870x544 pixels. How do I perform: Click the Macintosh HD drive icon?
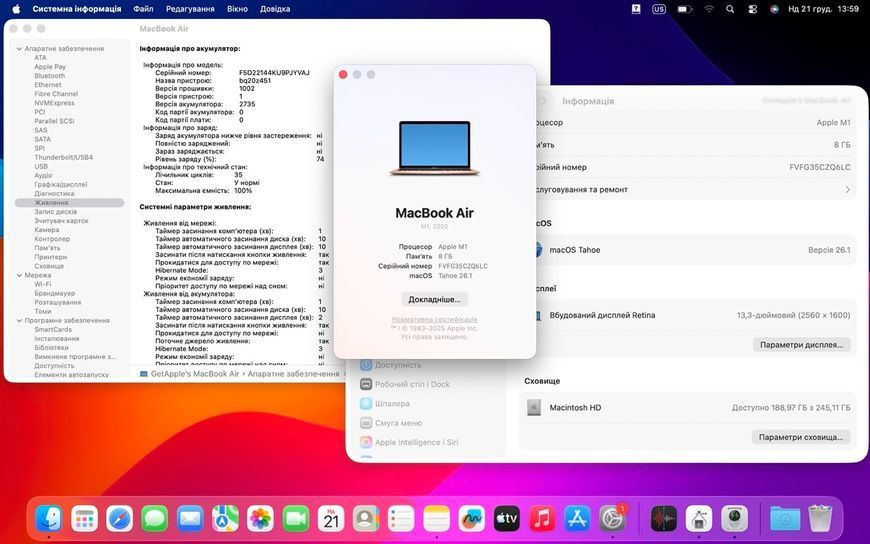coord(534,407)
